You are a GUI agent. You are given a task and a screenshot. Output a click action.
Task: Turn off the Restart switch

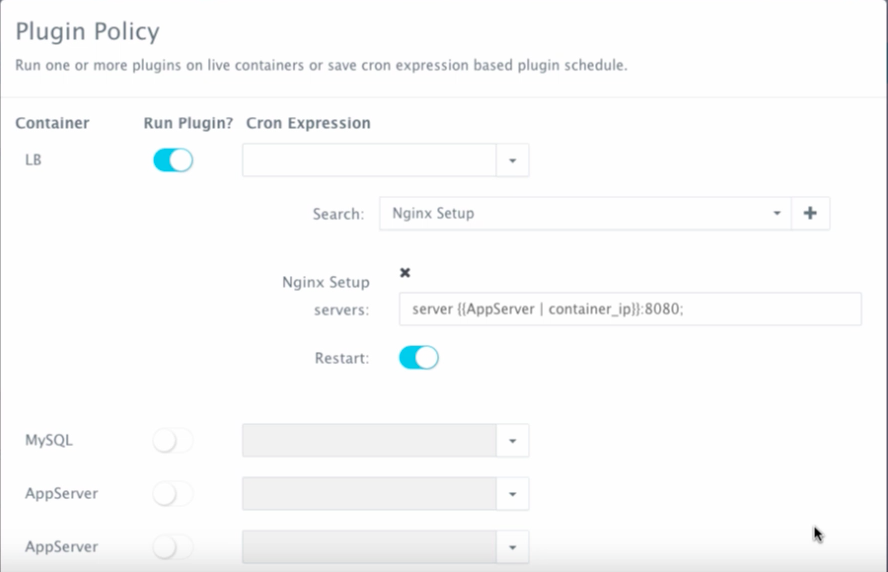pyautogui.click(x=418, y=357)
